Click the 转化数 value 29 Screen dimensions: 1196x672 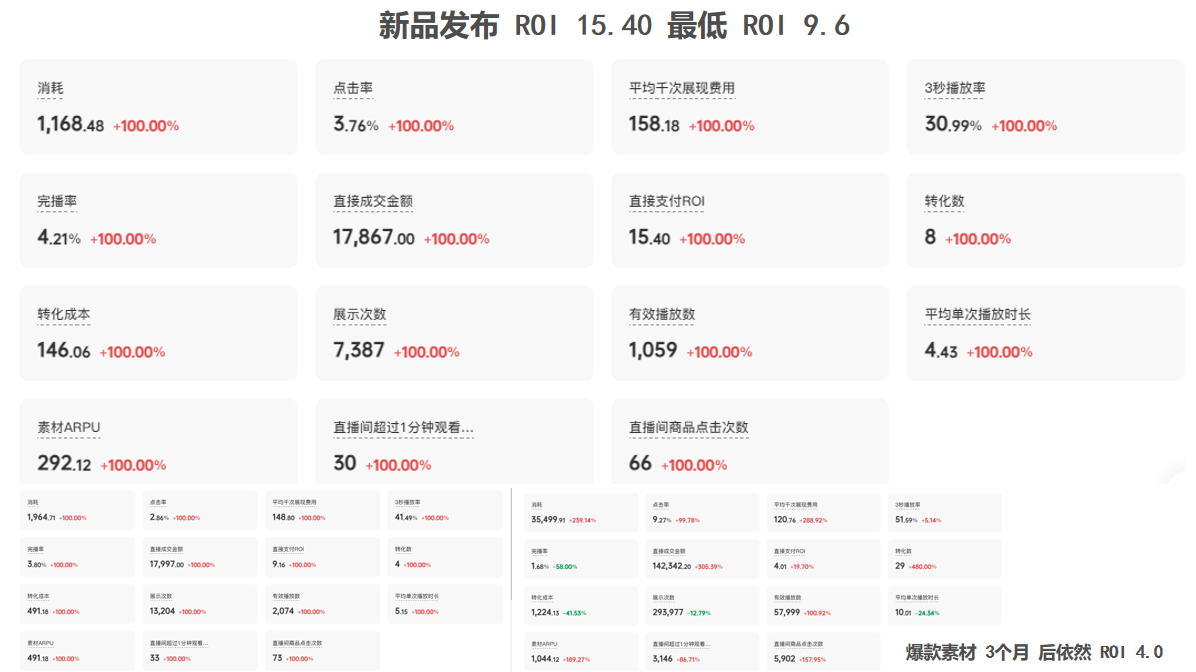click(x=900, y=566)
